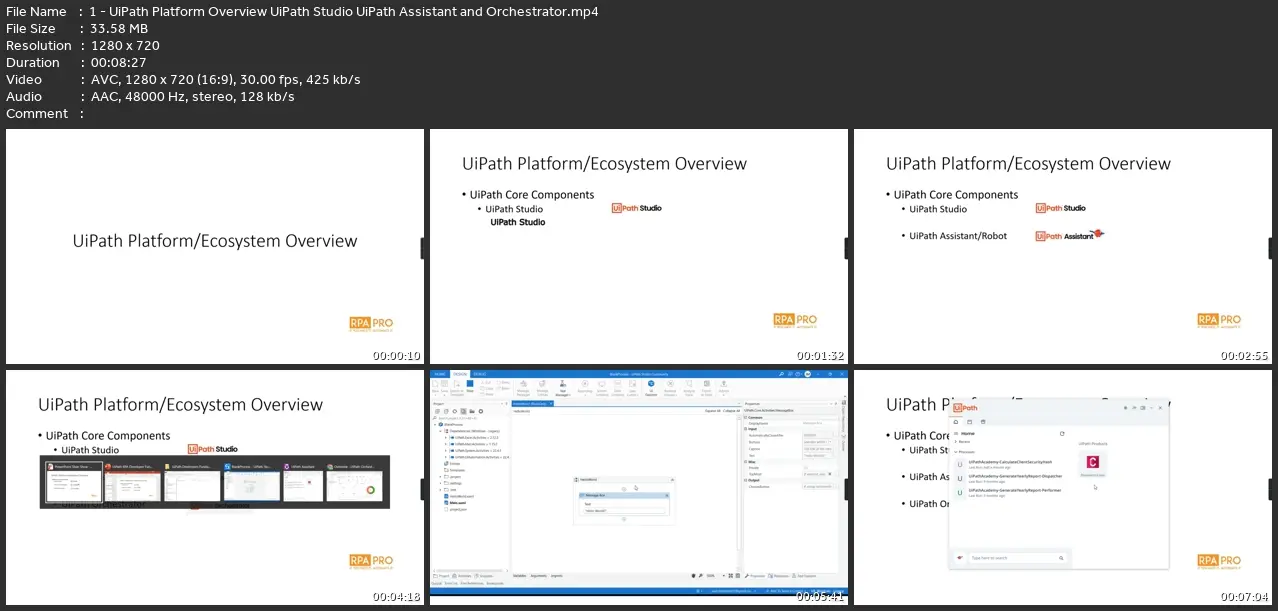Click the Message Box Text input field
The image size is (1278, 611).
click(x=624, y=511)
